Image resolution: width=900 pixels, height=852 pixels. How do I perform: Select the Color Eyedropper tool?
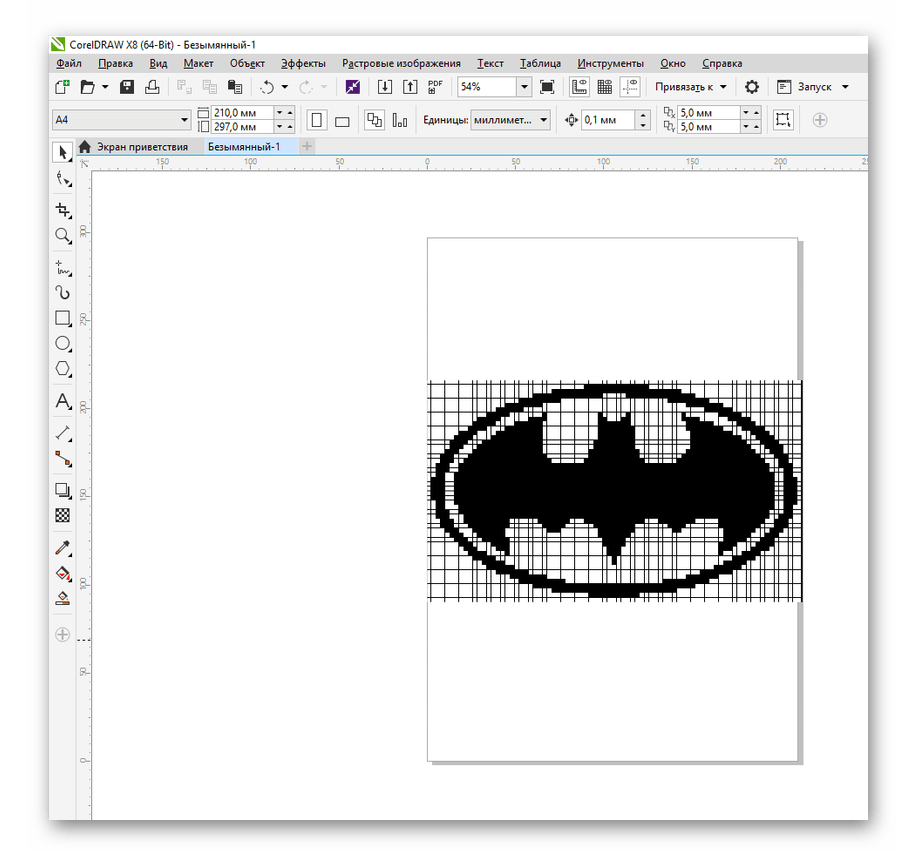click(x=63, y=547)
